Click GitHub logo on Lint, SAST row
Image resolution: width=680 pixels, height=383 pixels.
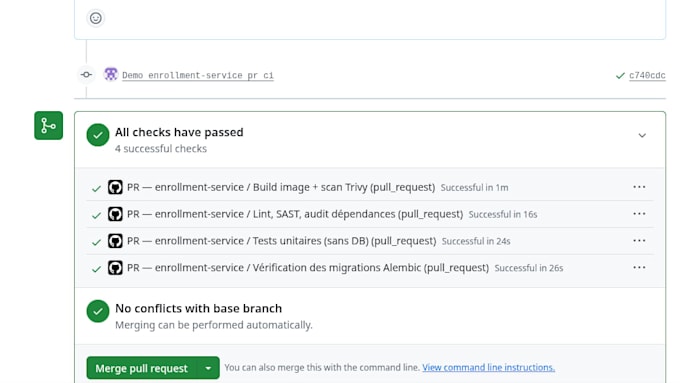[115, 214]
